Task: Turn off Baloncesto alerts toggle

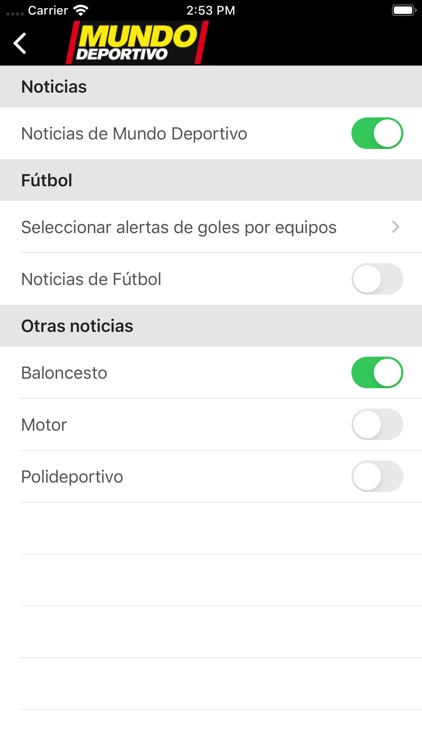Action: tap(377, 373)
